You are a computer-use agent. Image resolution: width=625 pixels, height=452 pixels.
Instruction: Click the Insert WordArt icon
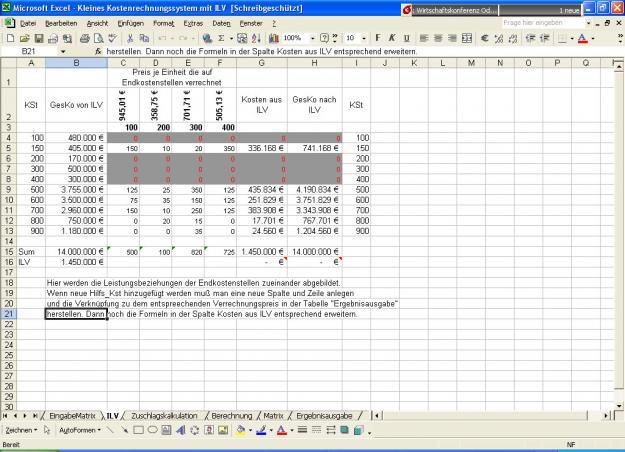point(181,429)
